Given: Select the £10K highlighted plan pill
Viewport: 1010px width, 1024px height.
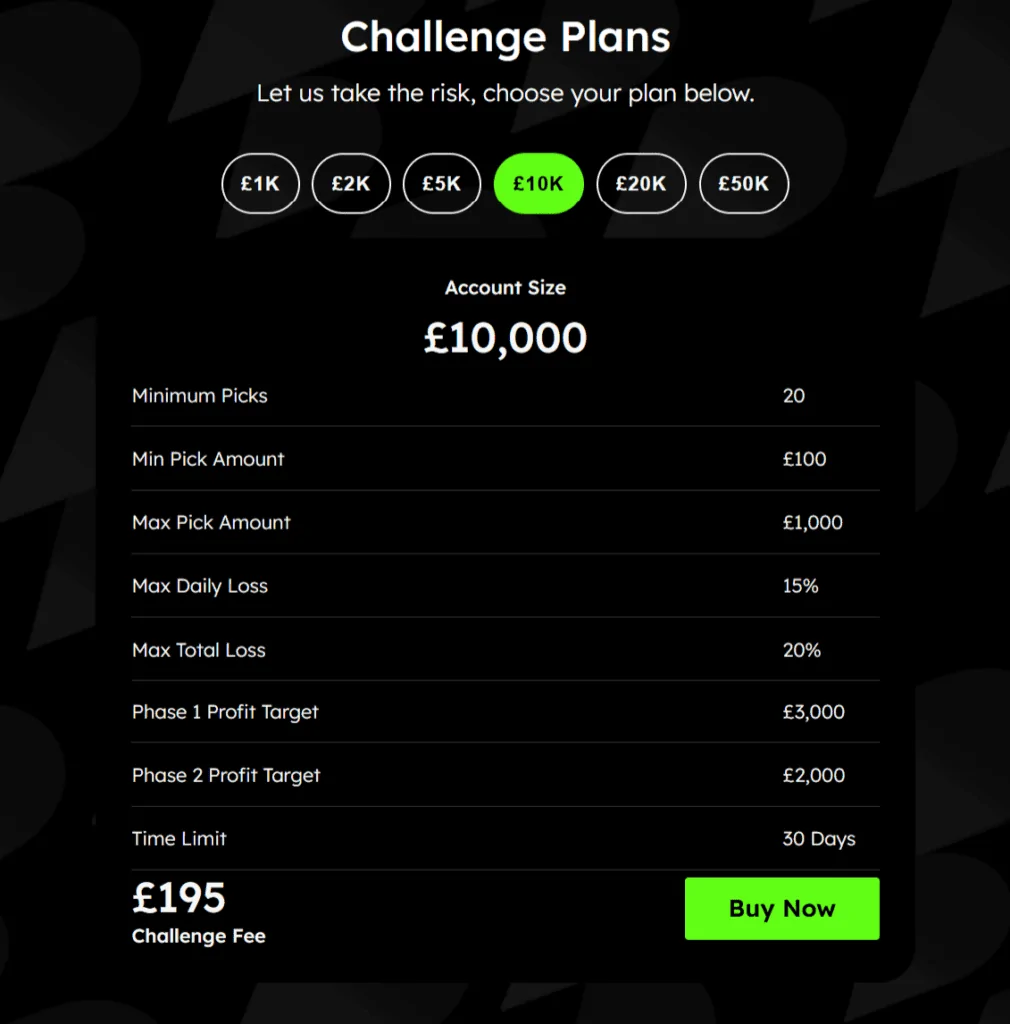Looking at the screenshot, I should click(538, 183).
